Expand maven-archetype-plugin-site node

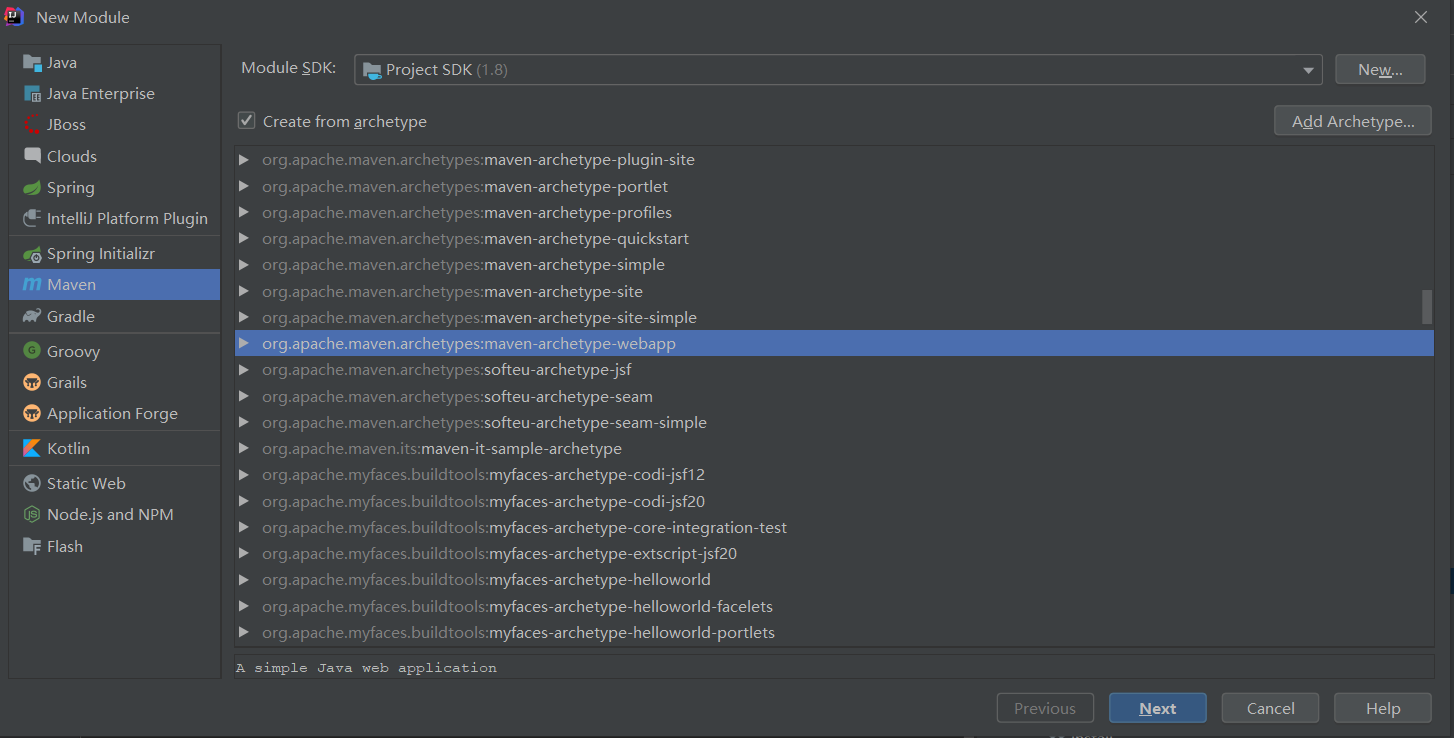[244, 159]
